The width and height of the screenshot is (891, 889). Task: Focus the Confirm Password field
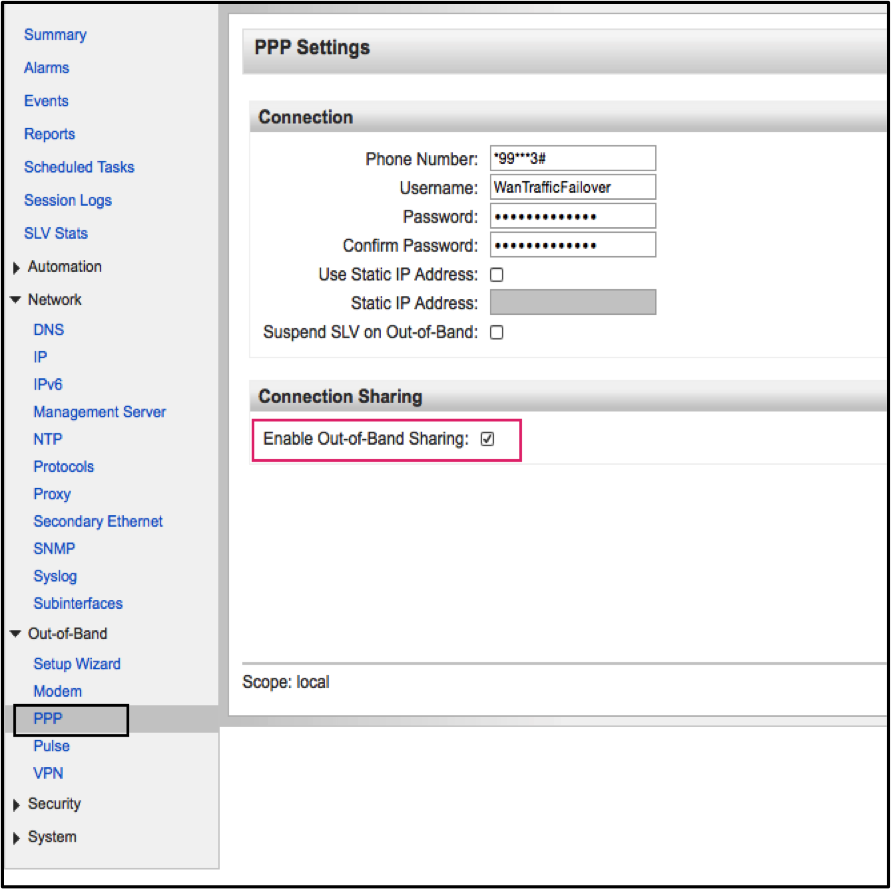[572, 245]
